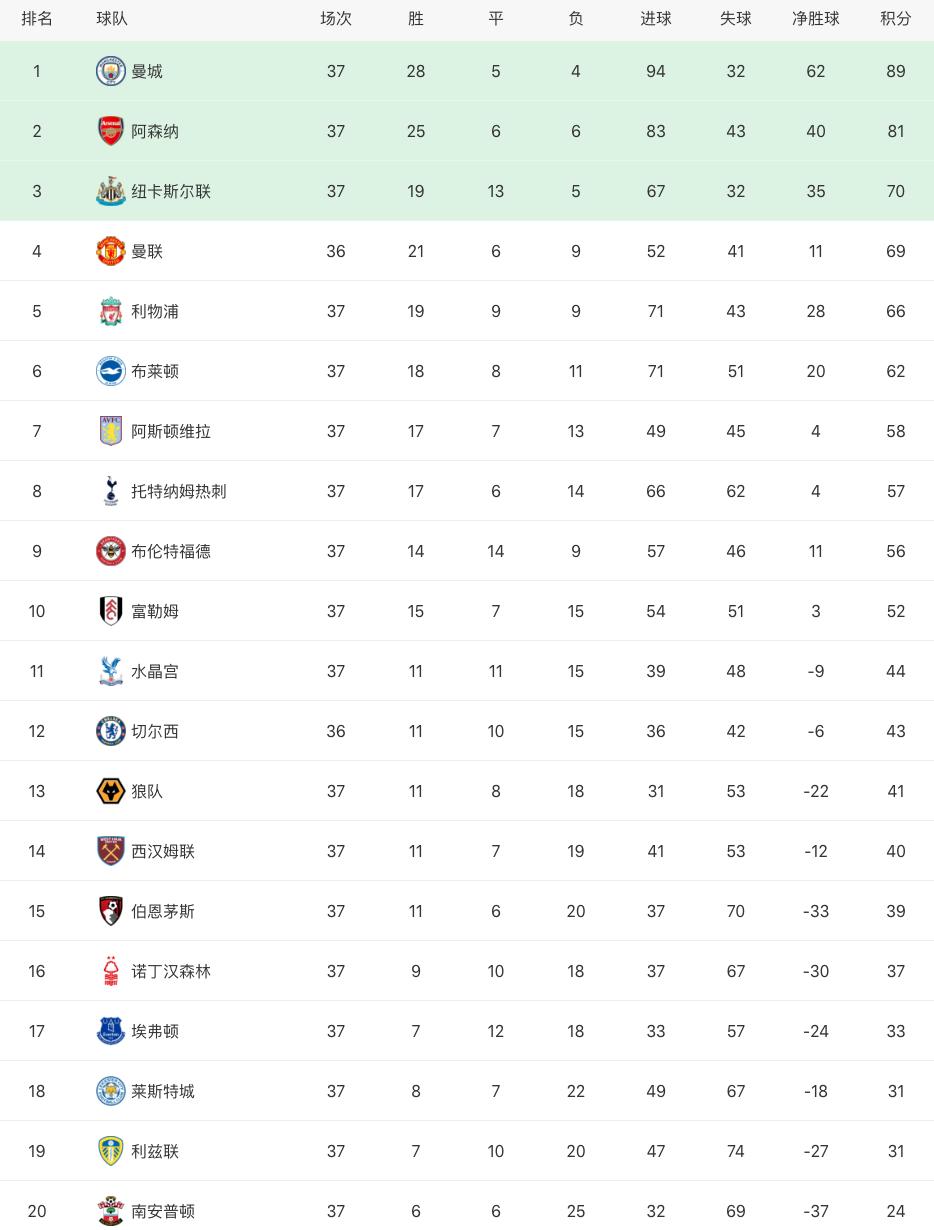This screenshot has height=1230, width=934.
Task: Click the Tottenham Hotspur crest icon
Action: pyautogui.click(x=111, y=491)
